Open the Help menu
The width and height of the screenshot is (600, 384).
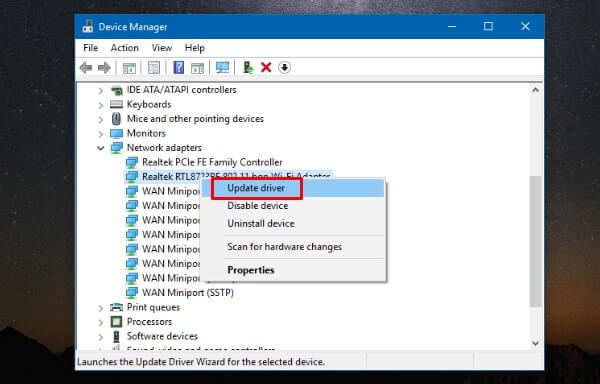click(x=194, y=48)
